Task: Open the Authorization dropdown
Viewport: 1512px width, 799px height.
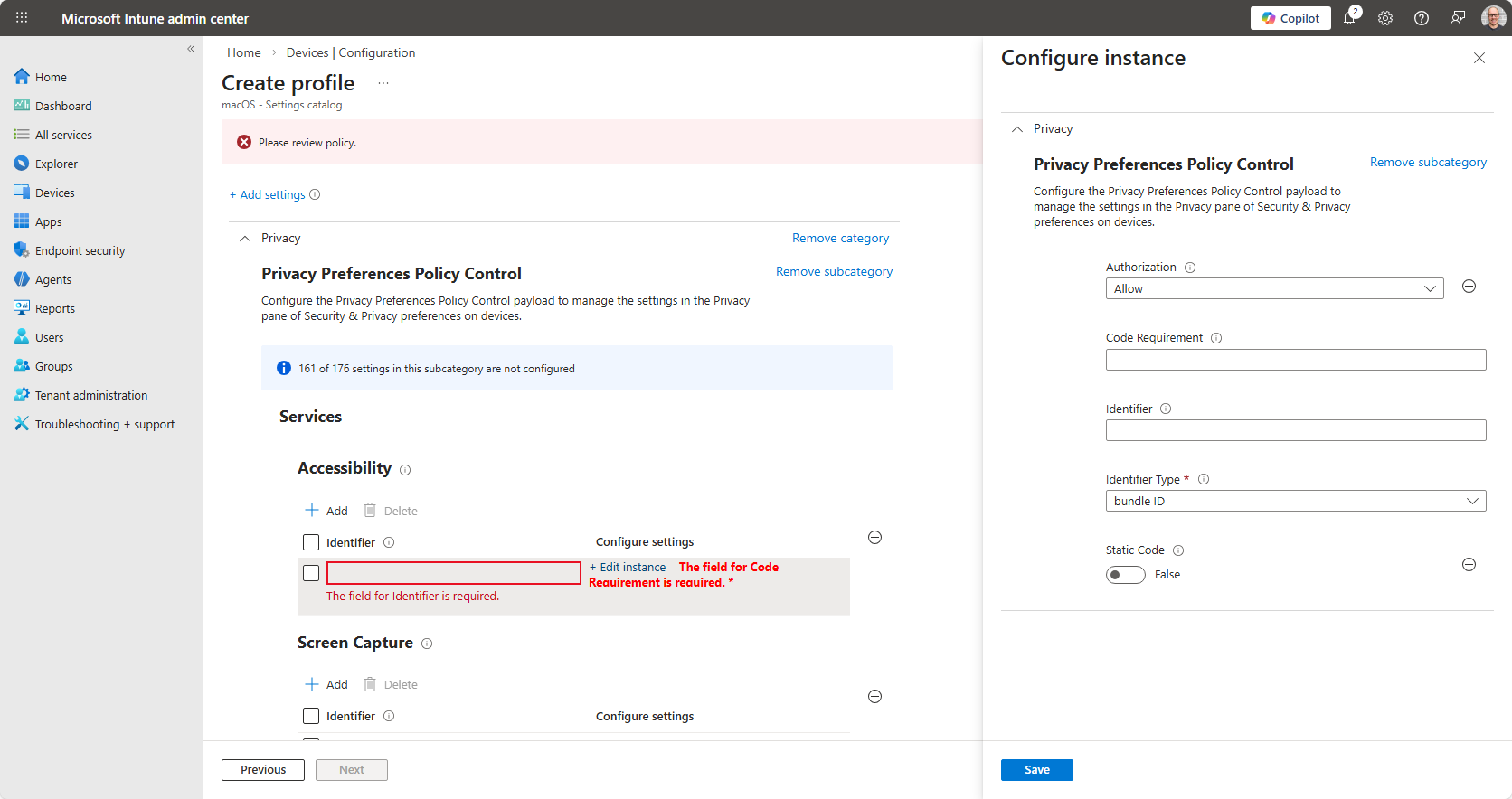Action: click(x=1274, y=288)
